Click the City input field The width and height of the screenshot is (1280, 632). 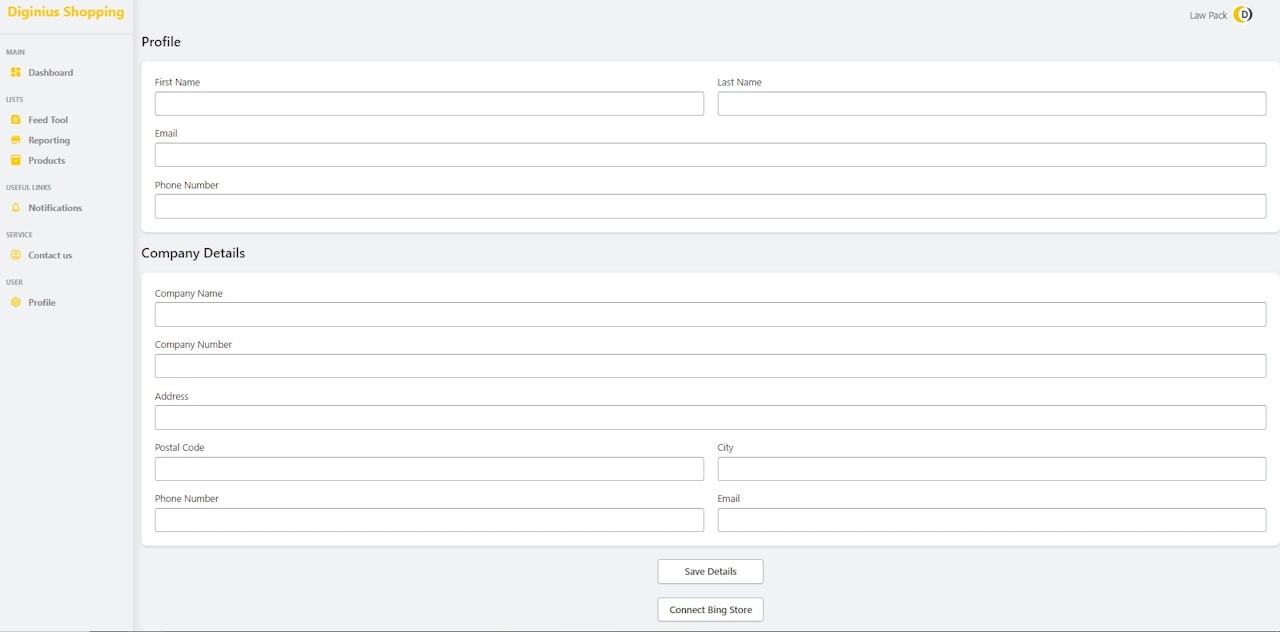click(991, 469)
